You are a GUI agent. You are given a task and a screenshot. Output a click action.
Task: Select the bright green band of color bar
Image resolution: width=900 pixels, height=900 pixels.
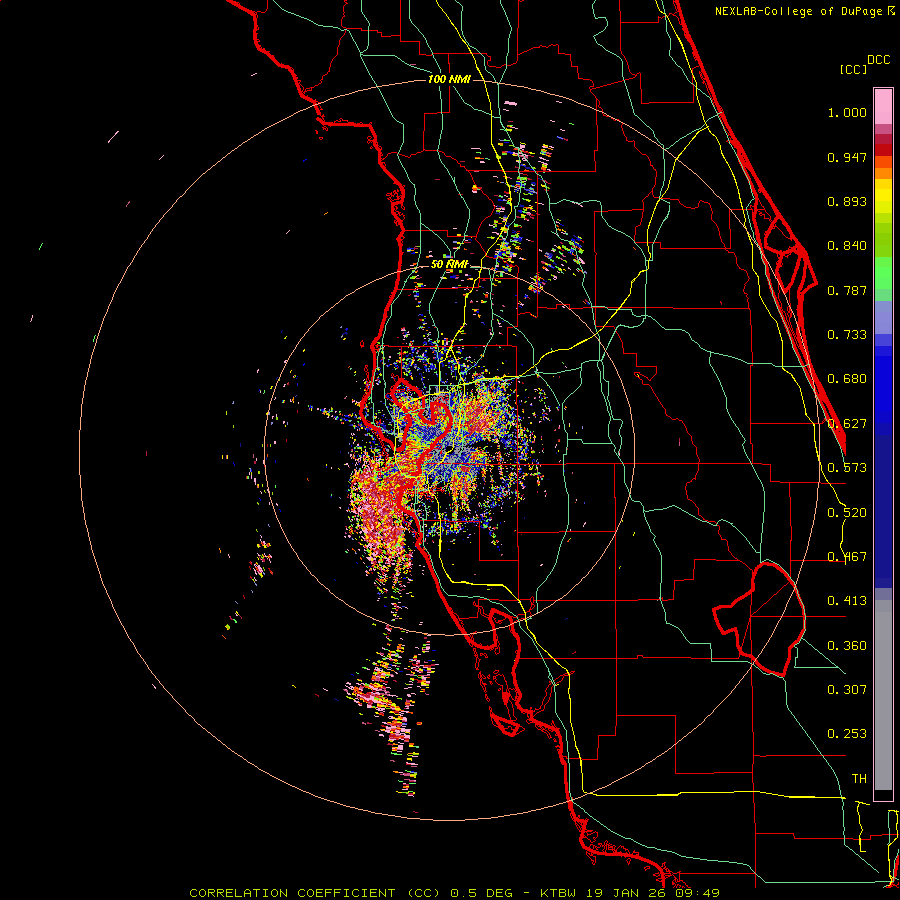pyautogui.click(x=883, y=273)
